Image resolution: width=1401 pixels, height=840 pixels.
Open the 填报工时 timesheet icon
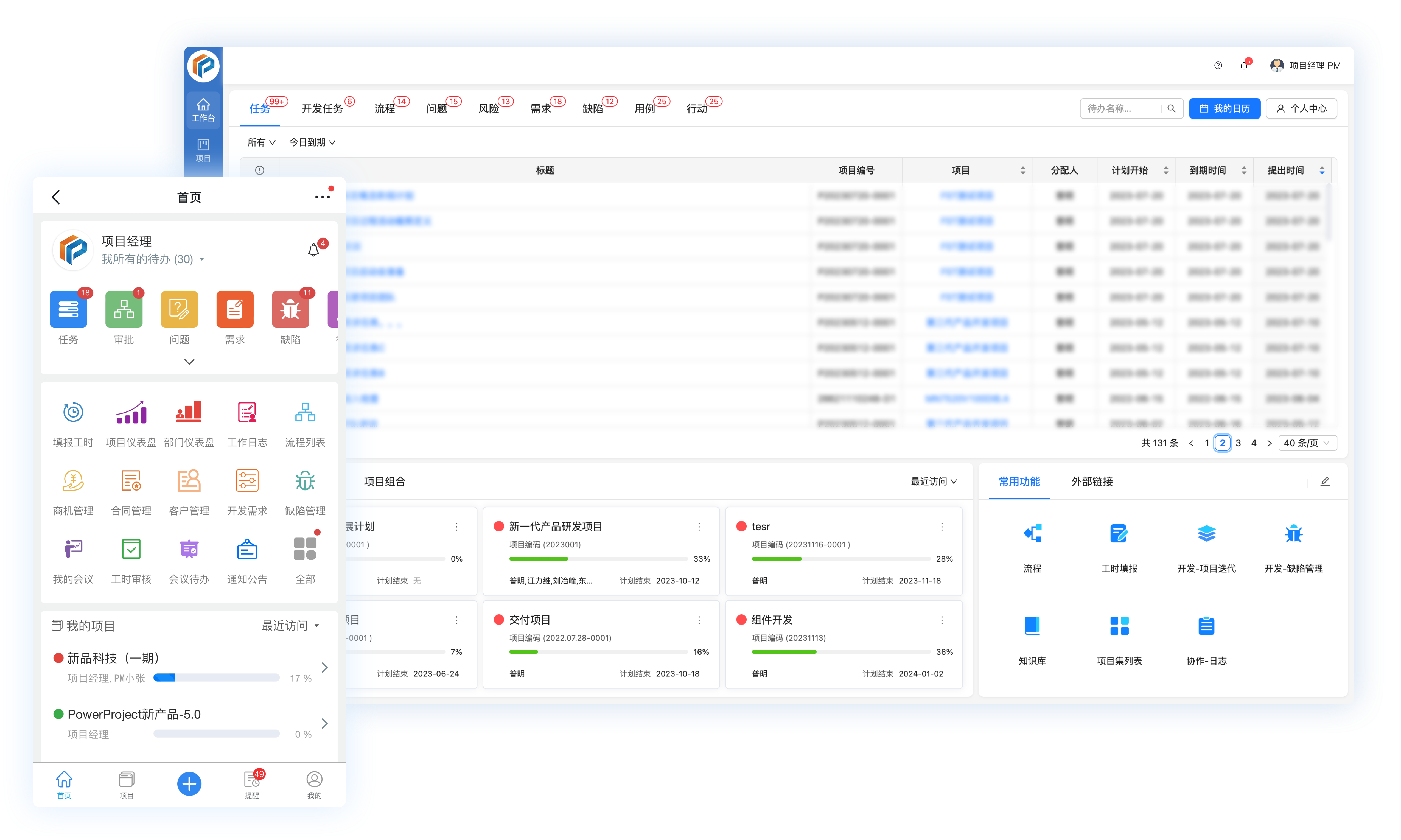pyautogui.click(x=73, y=413)
